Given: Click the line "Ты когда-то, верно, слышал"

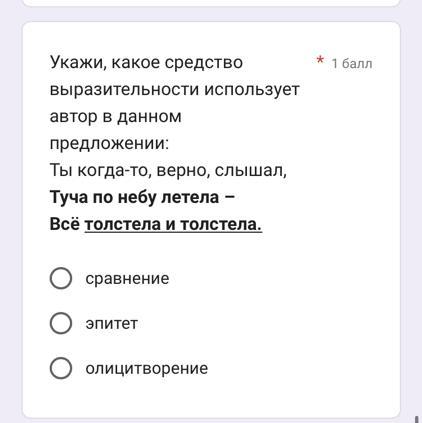Looking at the screenshot, I should 168,170.
